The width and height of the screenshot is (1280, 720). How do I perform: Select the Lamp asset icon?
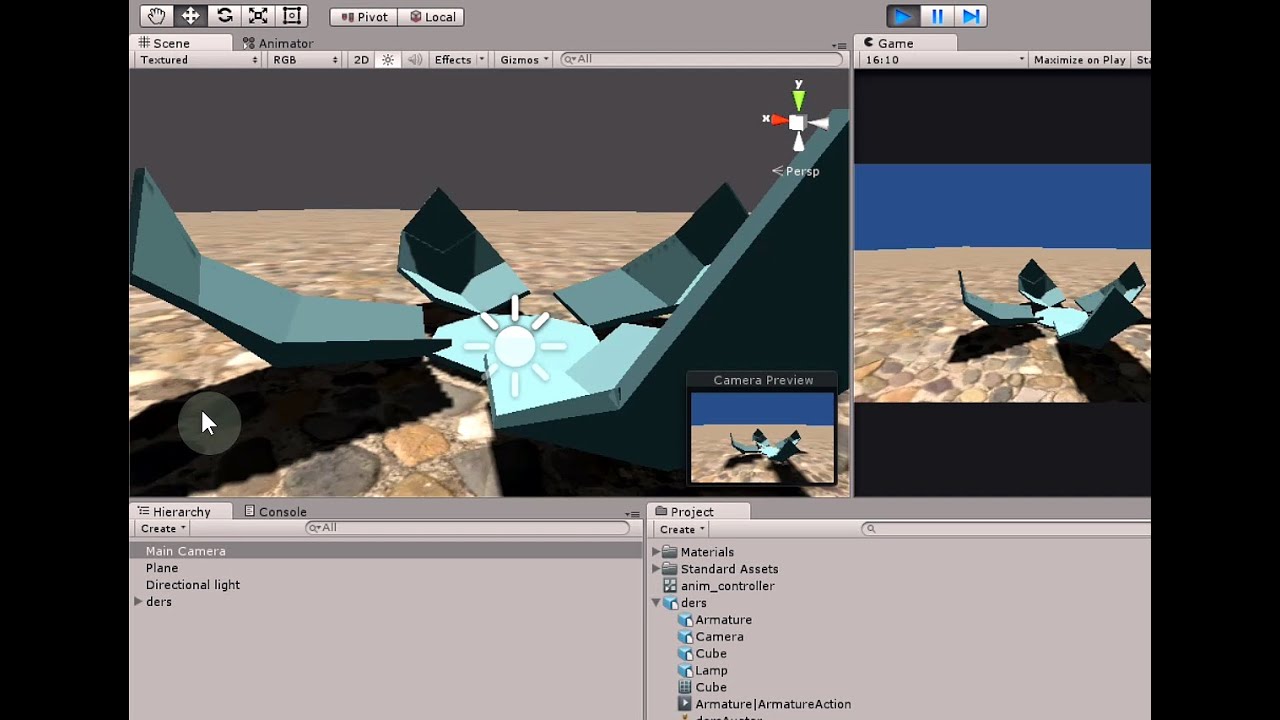click(x=685, y=671)
